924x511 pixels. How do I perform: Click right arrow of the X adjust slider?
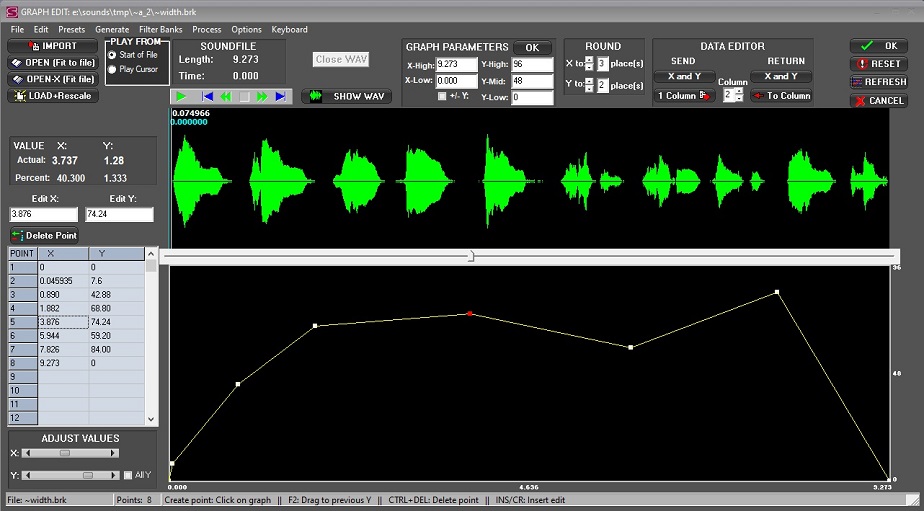pyautogui.click(x=113, y=453)
